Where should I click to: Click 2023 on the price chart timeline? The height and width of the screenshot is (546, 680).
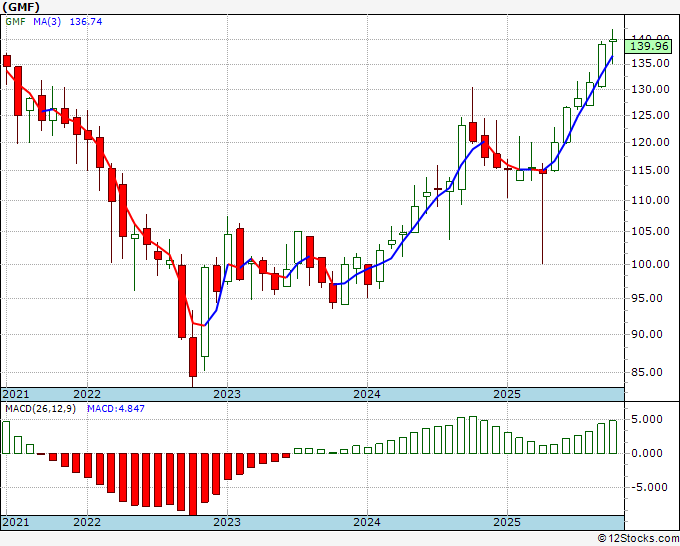[227, 394]
